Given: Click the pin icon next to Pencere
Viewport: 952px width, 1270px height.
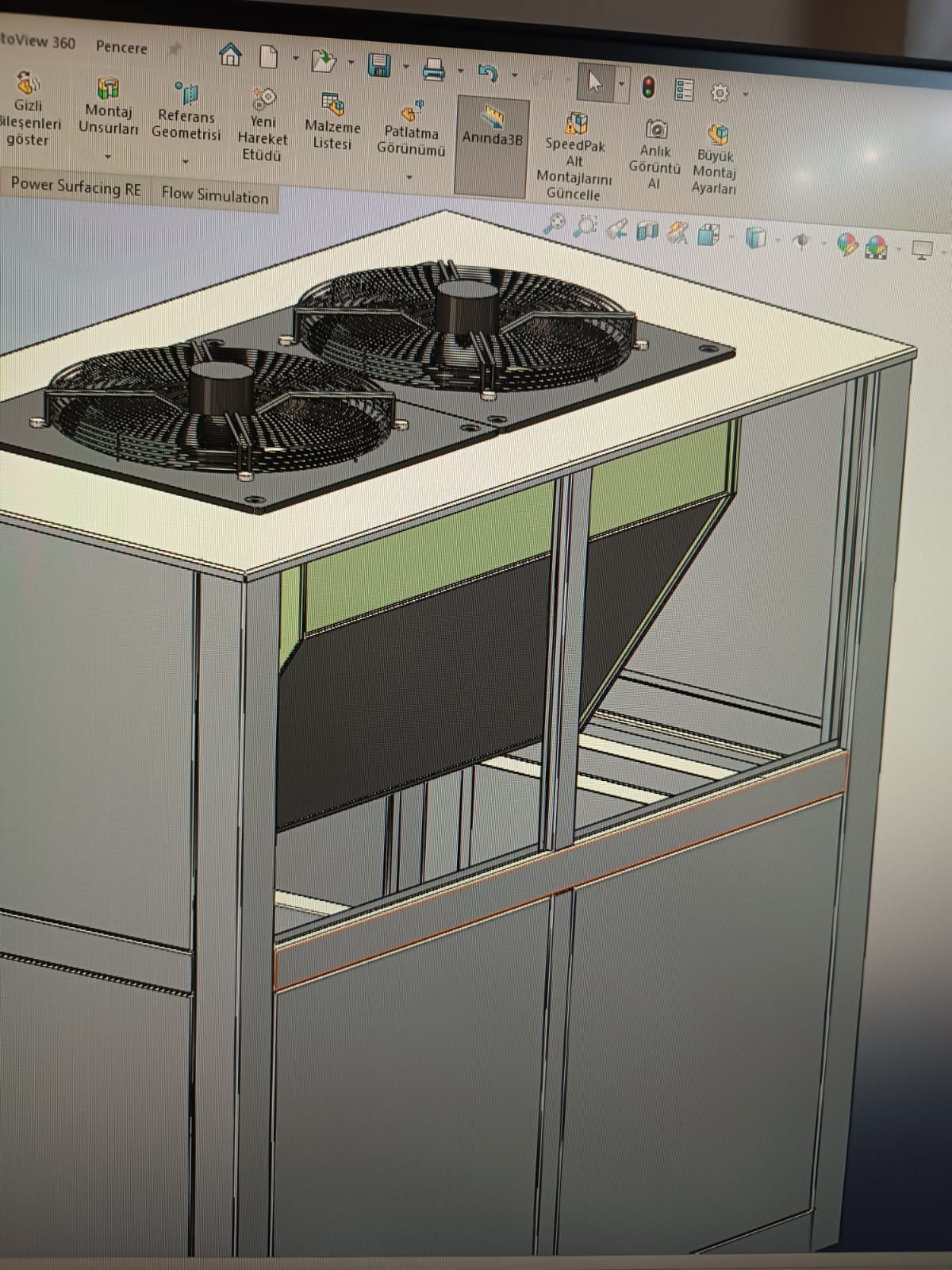Looking at the screenshot, I should (174, 49).
